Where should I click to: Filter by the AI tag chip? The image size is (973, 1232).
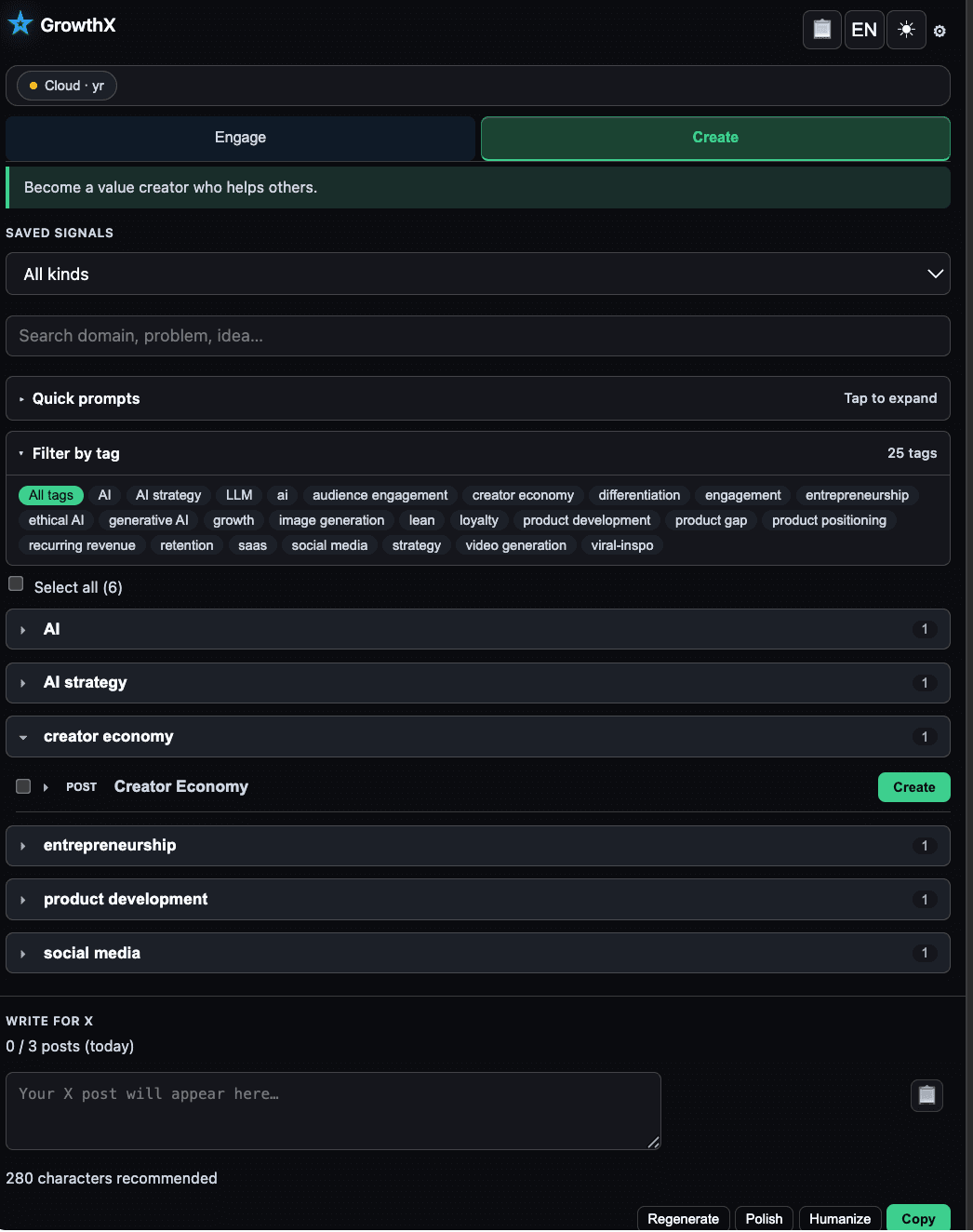(104, 495)
